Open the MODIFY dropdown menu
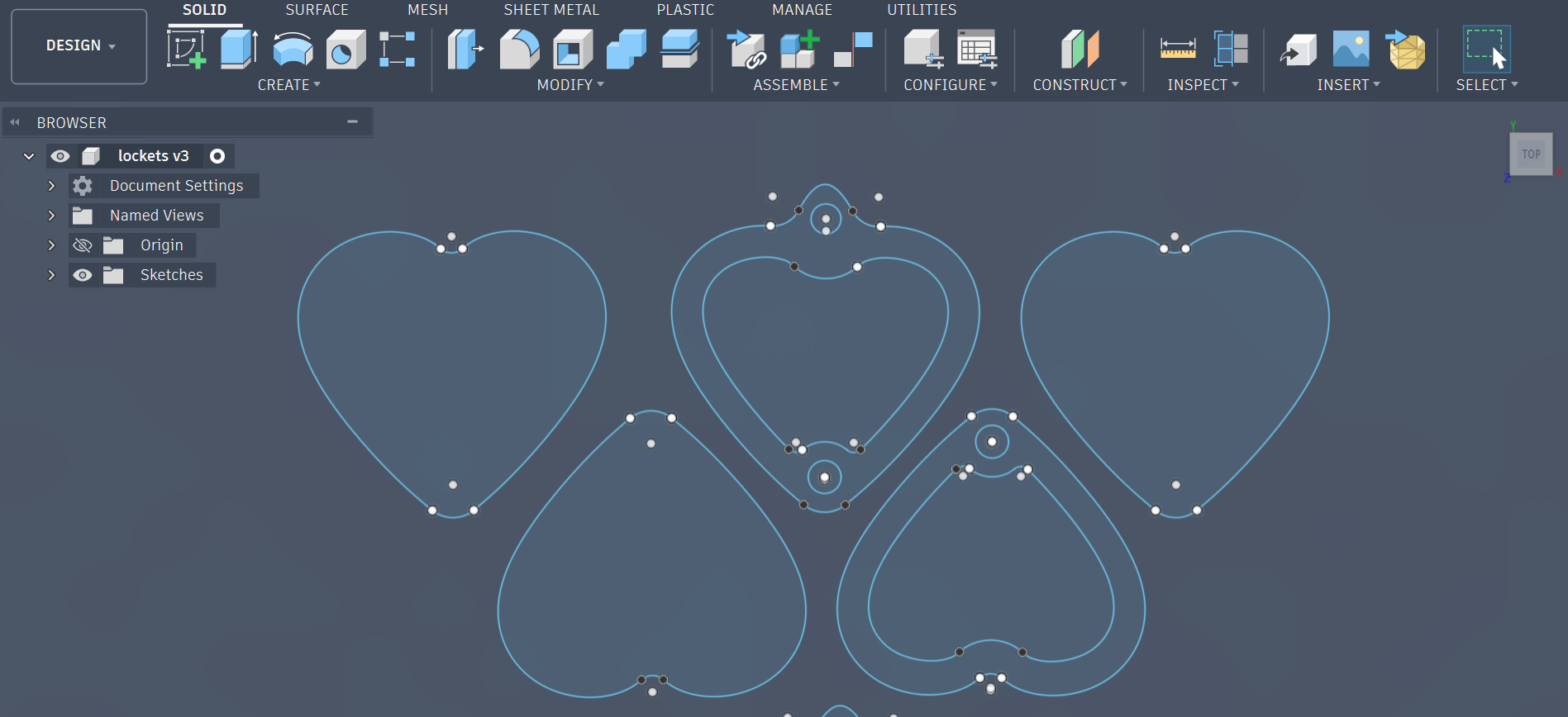Screen dimensions: 1568x717 [570, 85]
